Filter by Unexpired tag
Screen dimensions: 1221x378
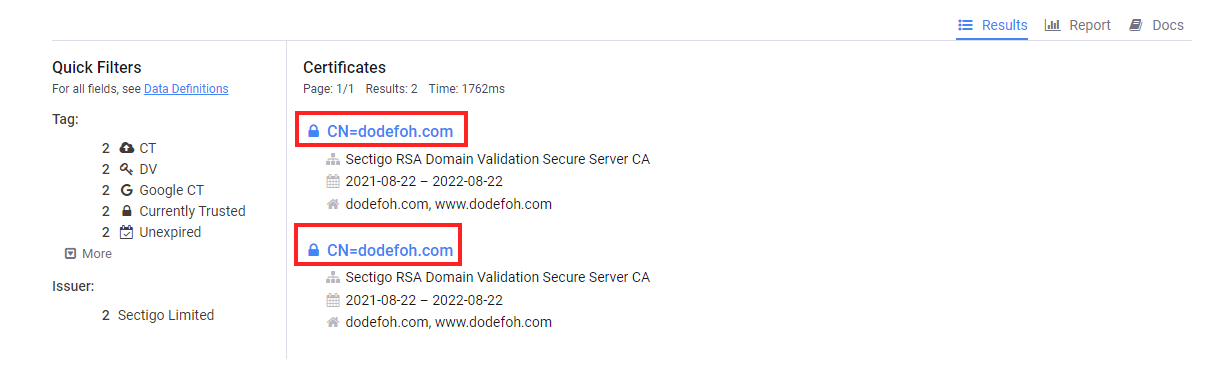point(170,232)
